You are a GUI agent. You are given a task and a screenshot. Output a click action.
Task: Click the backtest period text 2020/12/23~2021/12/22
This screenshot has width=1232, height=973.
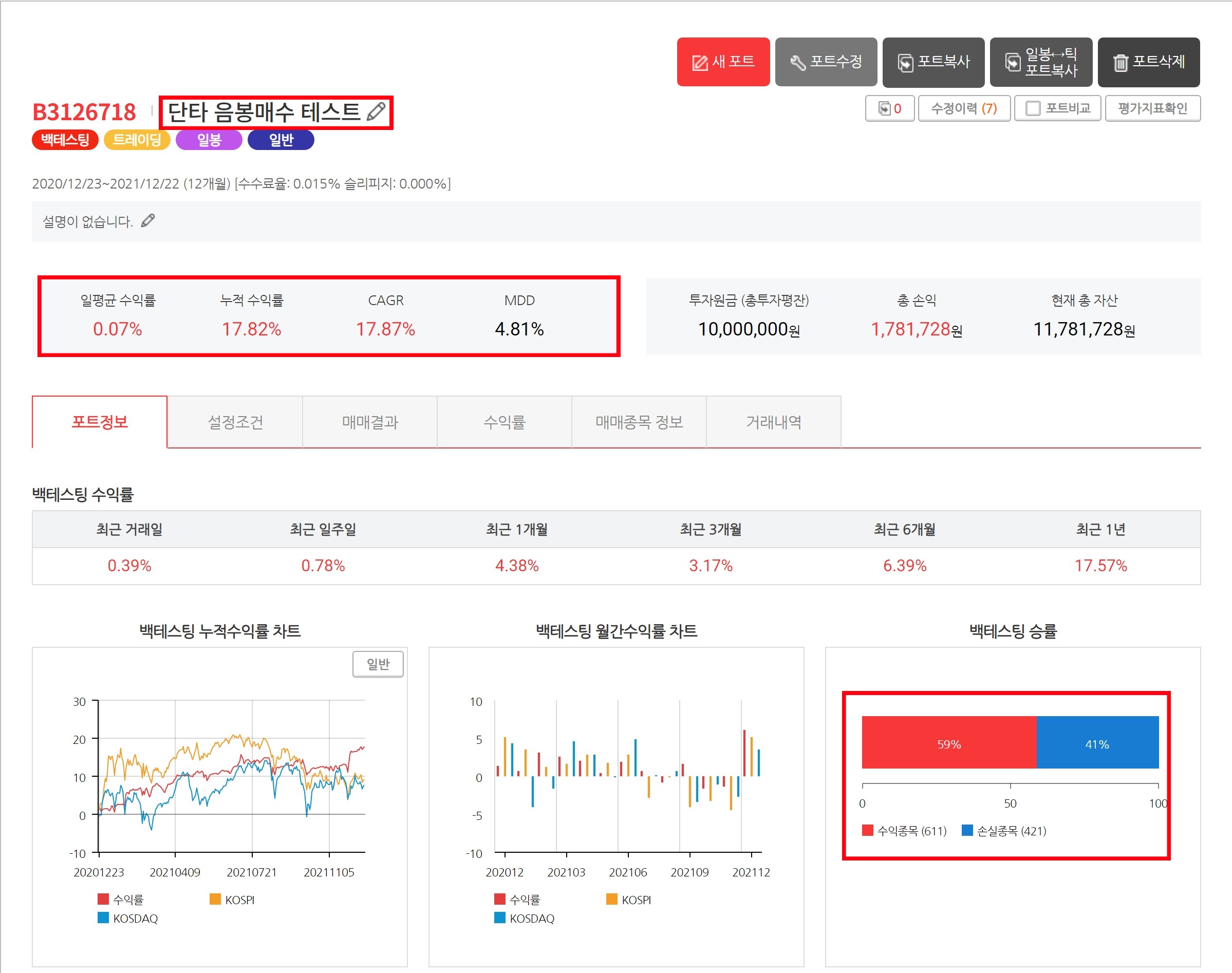[x=105, y=183]
